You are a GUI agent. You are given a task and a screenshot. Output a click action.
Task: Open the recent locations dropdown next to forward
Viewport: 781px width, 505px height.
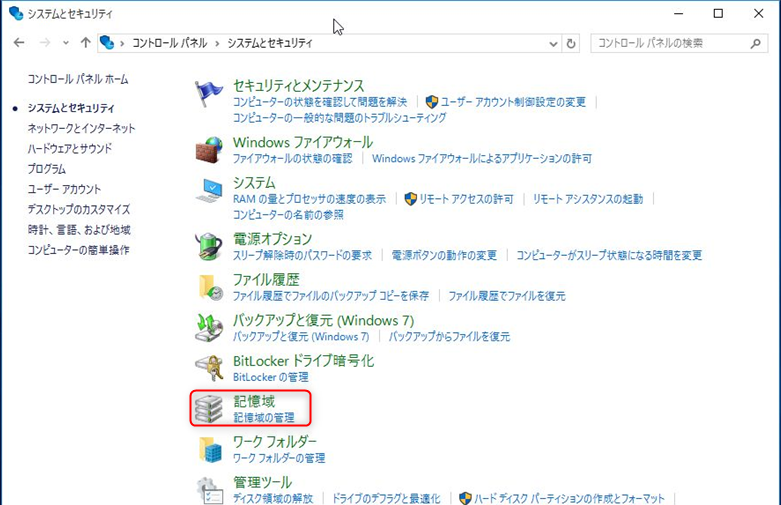(x=67, y=44)
